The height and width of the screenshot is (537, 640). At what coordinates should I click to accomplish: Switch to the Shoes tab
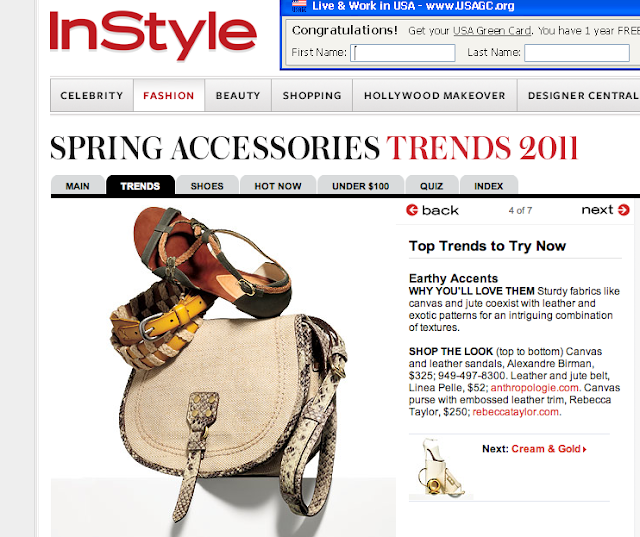(x=207, y=186)
